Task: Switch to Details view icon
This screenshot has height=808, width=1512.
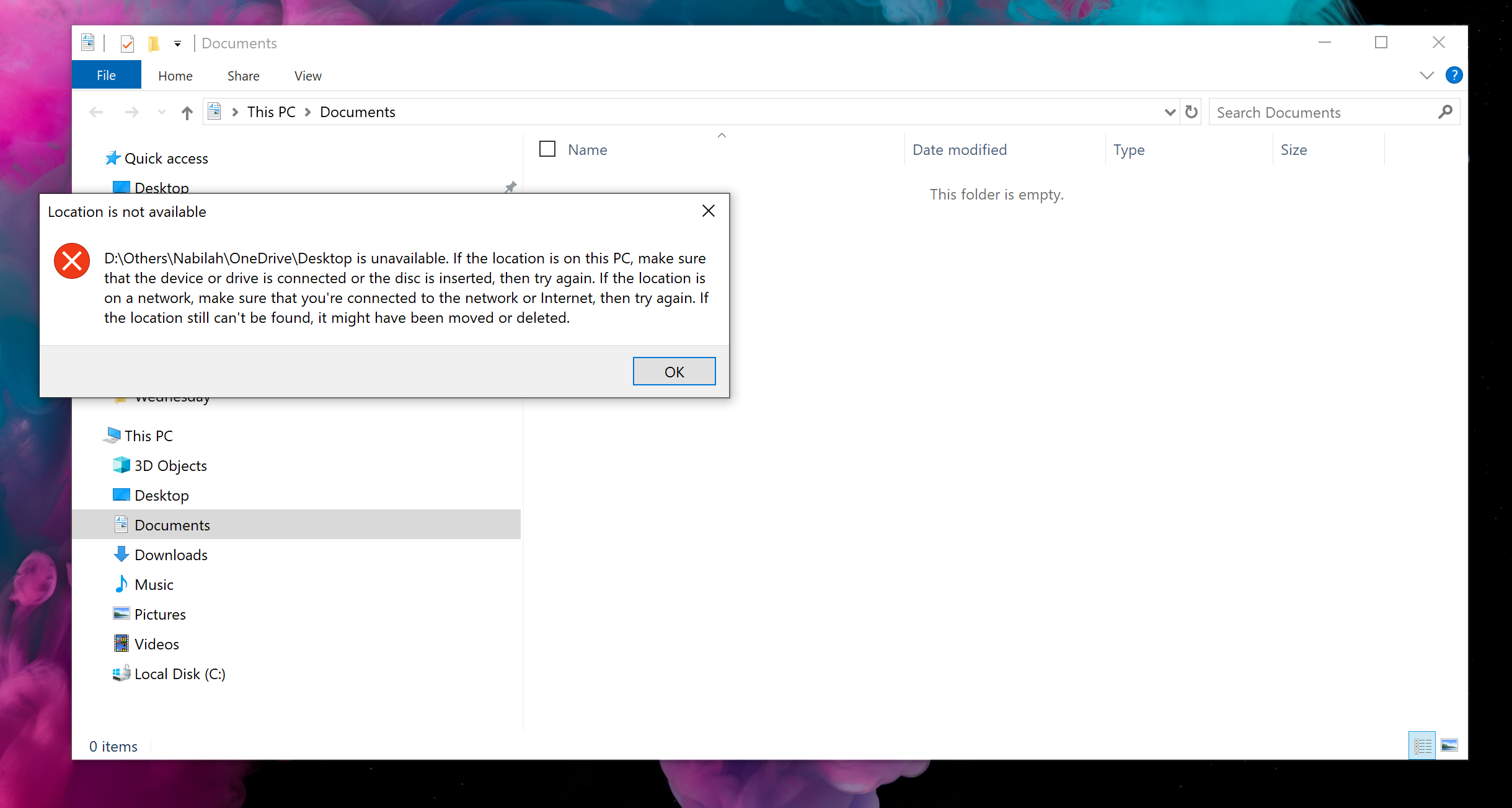Action: coord(1422,745)
